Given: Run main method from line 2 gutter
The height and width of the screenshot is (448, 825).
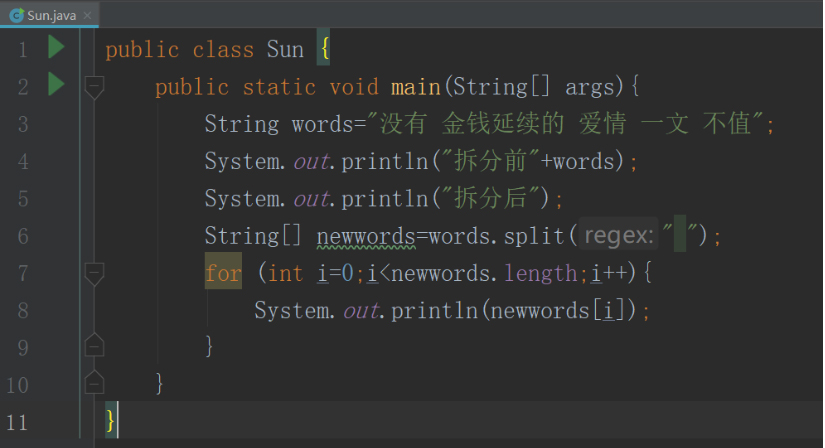Looking at the screenshot, I should tap(56, 84).
